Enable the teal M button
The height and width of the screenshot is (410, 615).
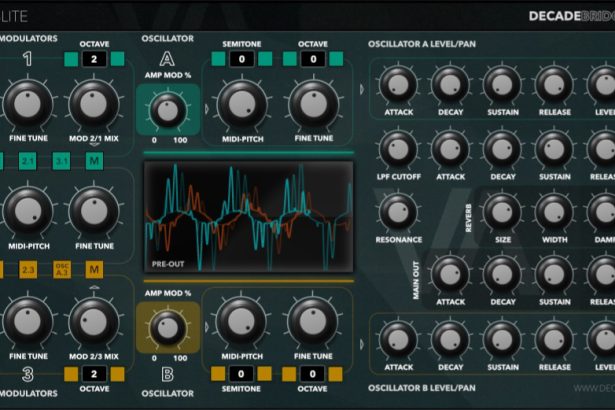94,160
